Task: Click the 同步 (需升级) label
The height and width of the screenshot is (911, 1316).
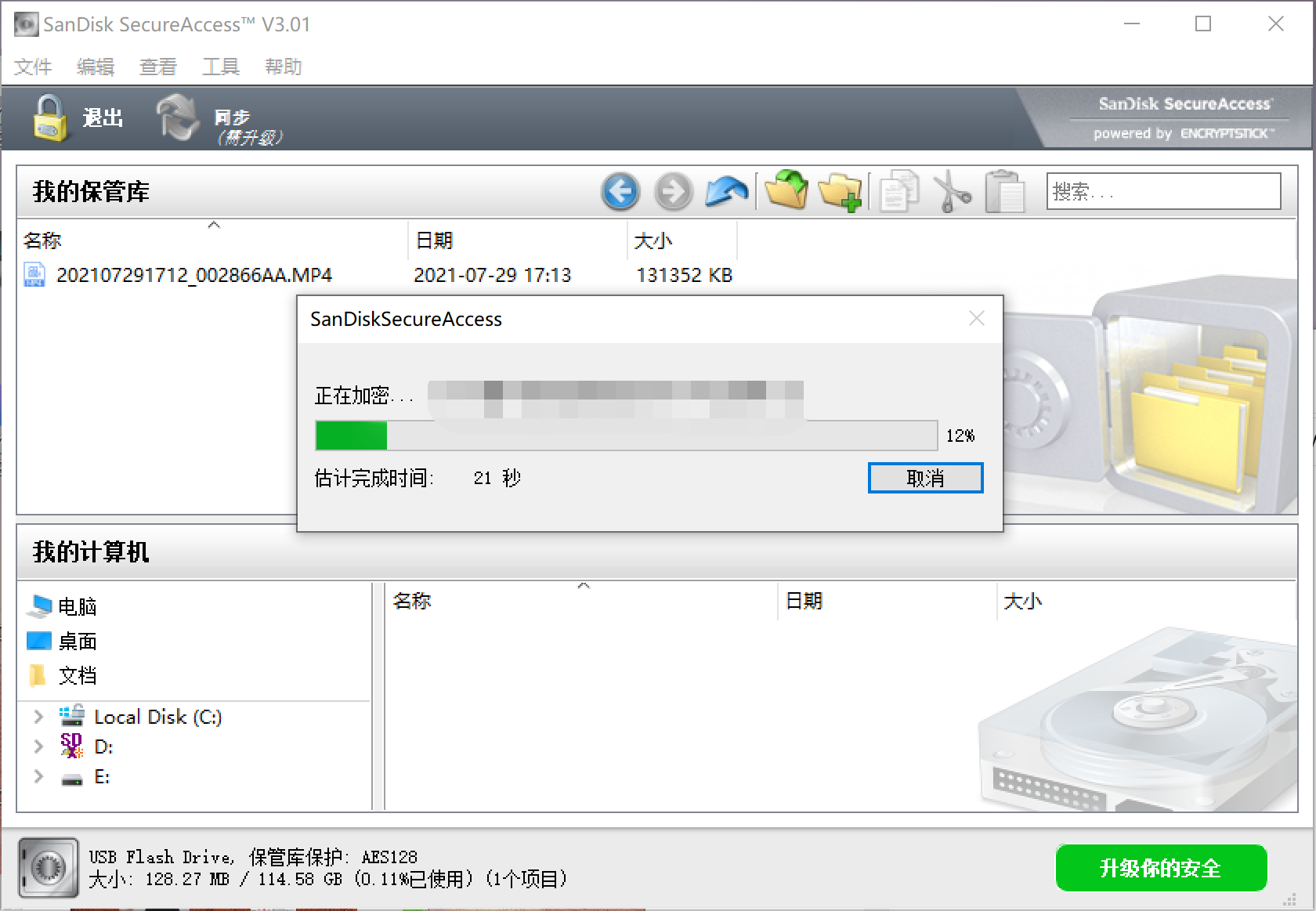Action: click(x=248, y=127)
